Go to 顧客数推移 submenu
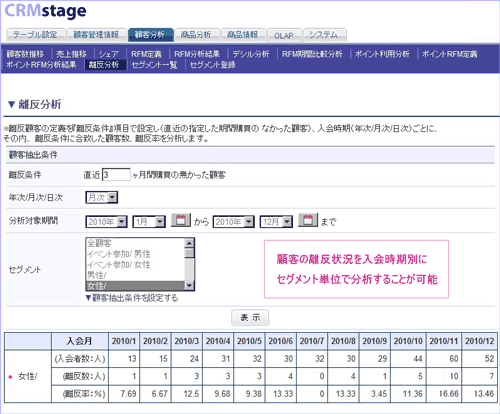Viewport: 500px width, 414px height. (25, 54)
